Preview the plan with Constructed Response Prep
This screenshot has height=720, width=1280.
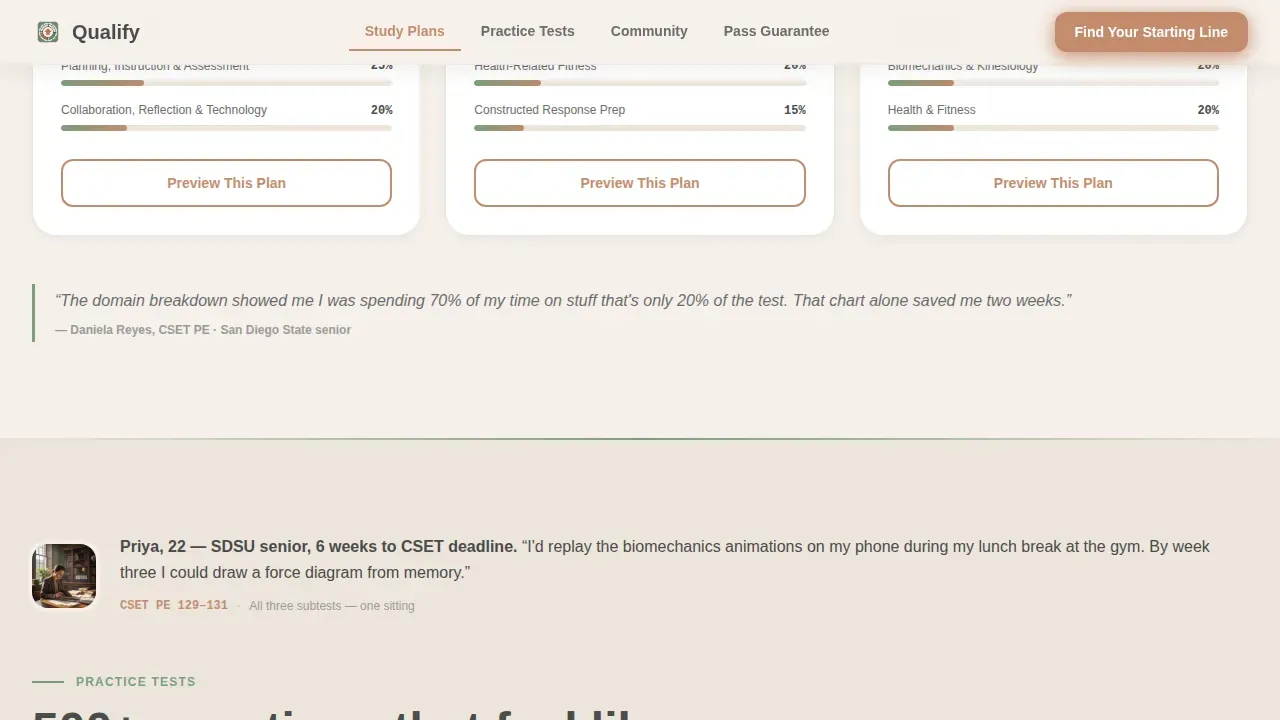[640, 183]
